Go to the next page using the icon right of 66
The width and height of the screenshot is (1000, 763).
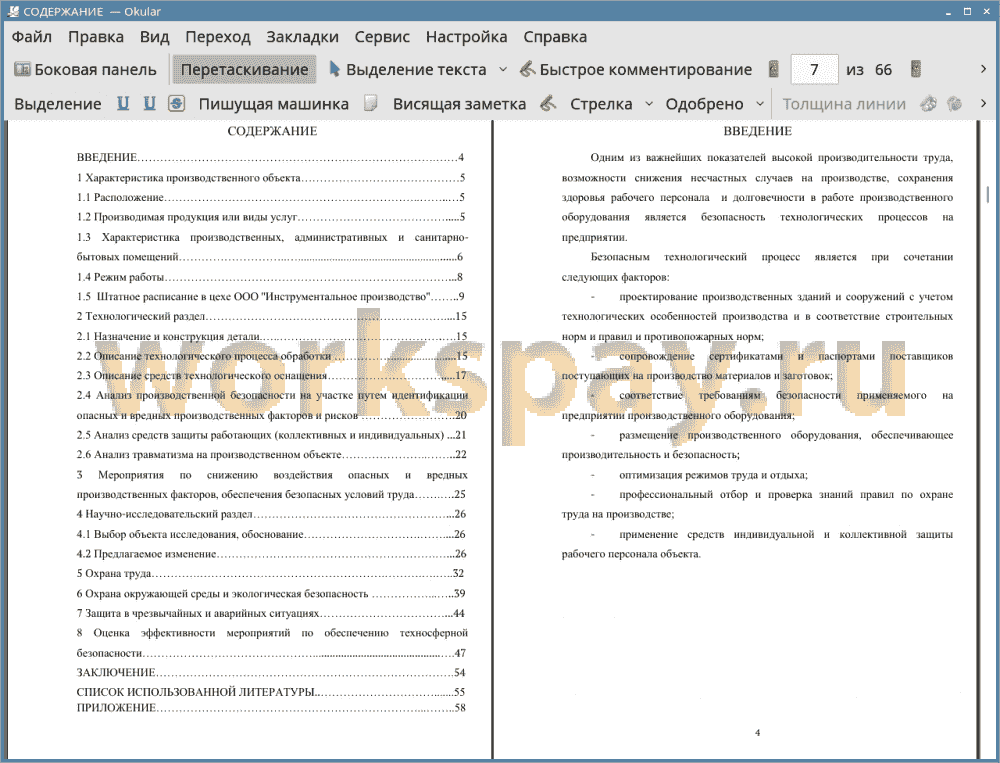click(916, 70)
